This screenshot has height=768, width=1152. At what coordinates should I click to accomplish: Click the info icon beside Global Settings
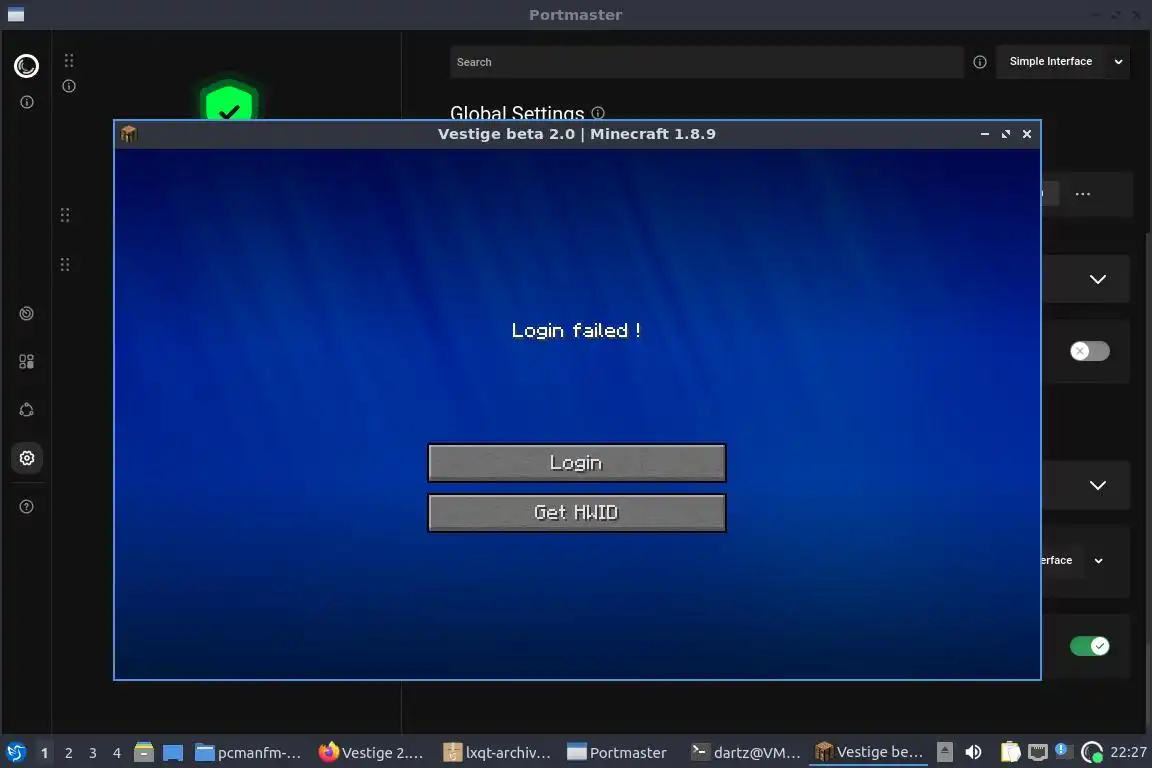598,112
